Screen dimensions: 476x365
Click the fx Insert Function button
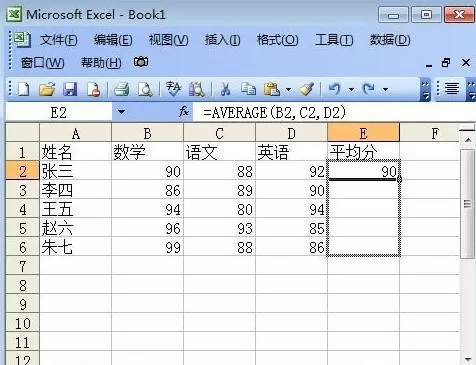point(184,112)
